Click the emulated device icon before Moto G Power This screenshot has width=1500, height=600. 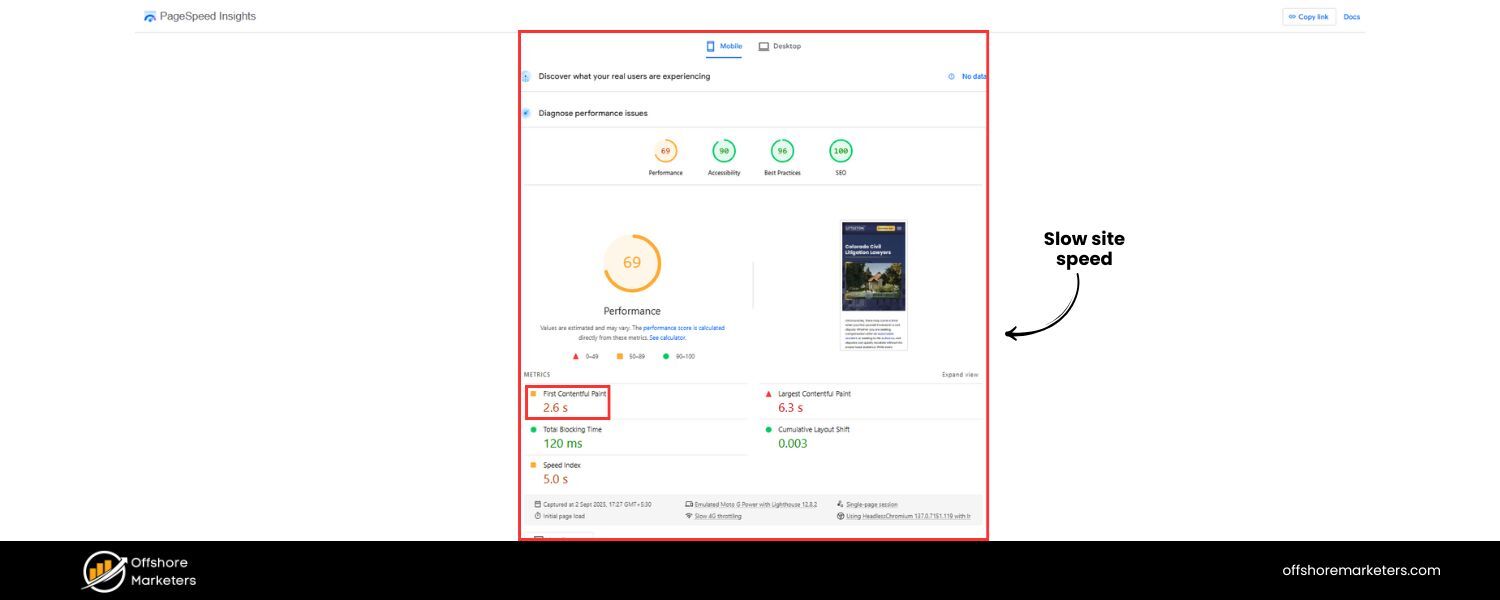(687, 505)
